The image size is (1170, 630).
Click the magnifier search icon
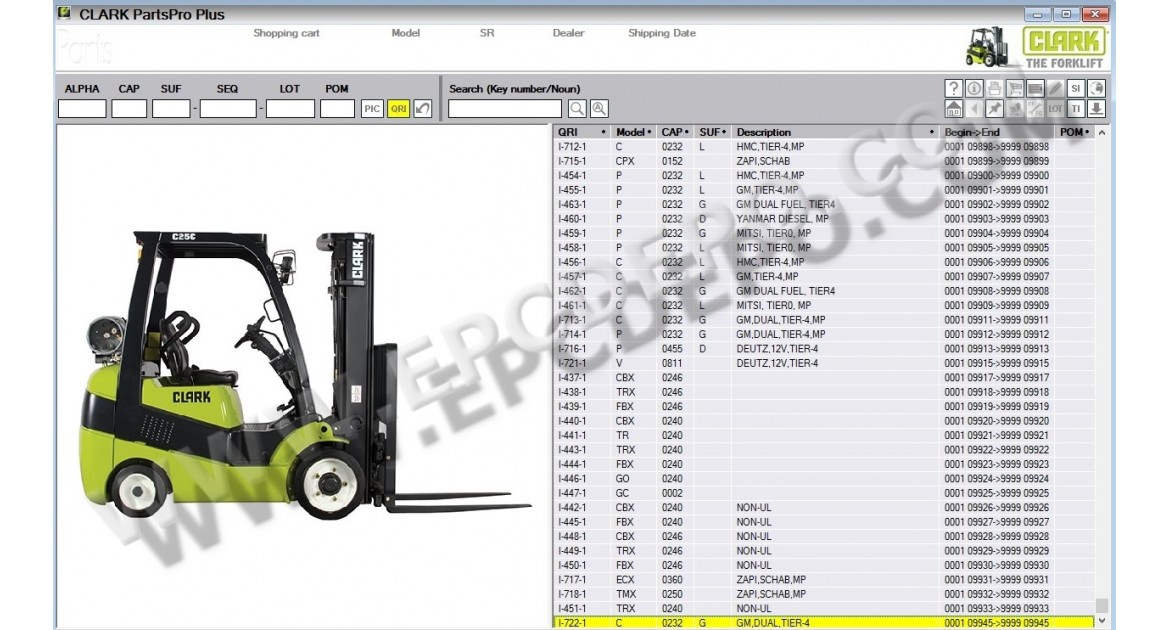click(x=577, y=109)
